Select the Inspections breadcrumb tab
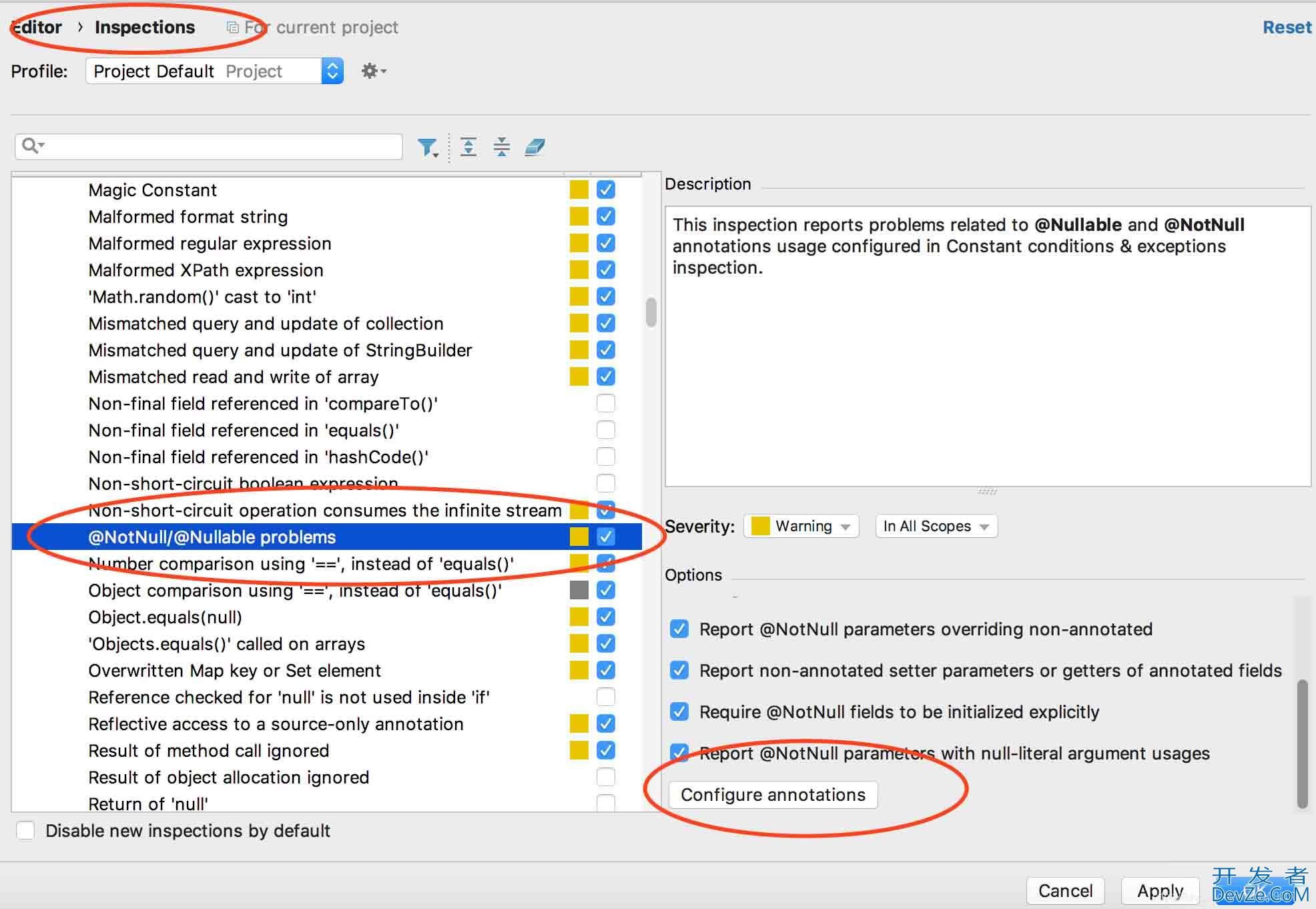 click(x=145, y=27)
